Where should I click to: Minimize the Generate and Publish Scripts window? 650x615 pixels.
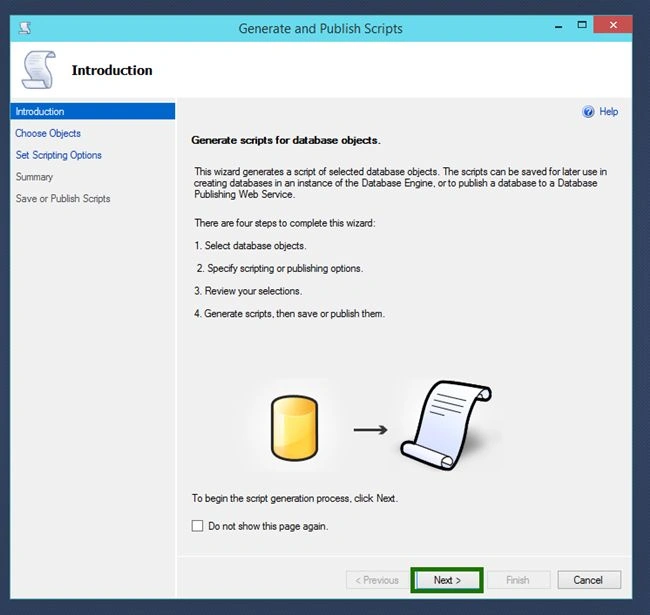point(559,27)
